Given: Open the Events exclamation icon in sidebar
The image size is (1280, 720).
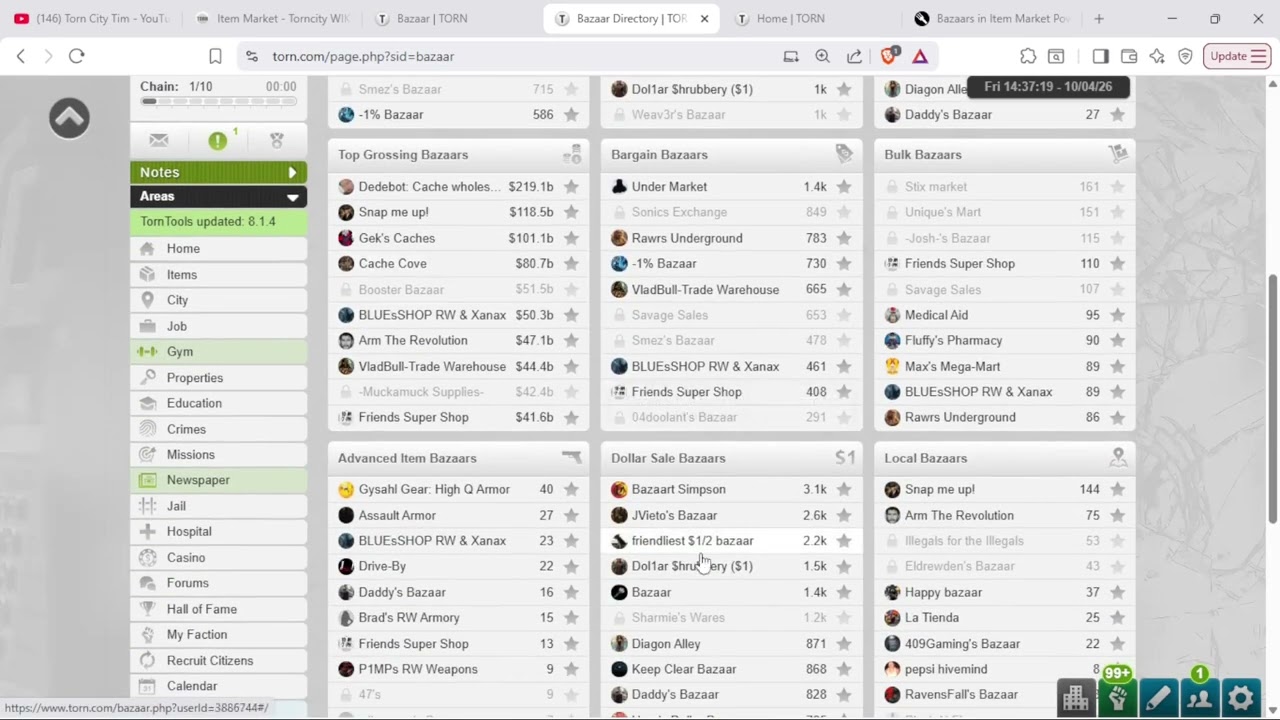Looking at the screenshot, I should tap(217, 141).
